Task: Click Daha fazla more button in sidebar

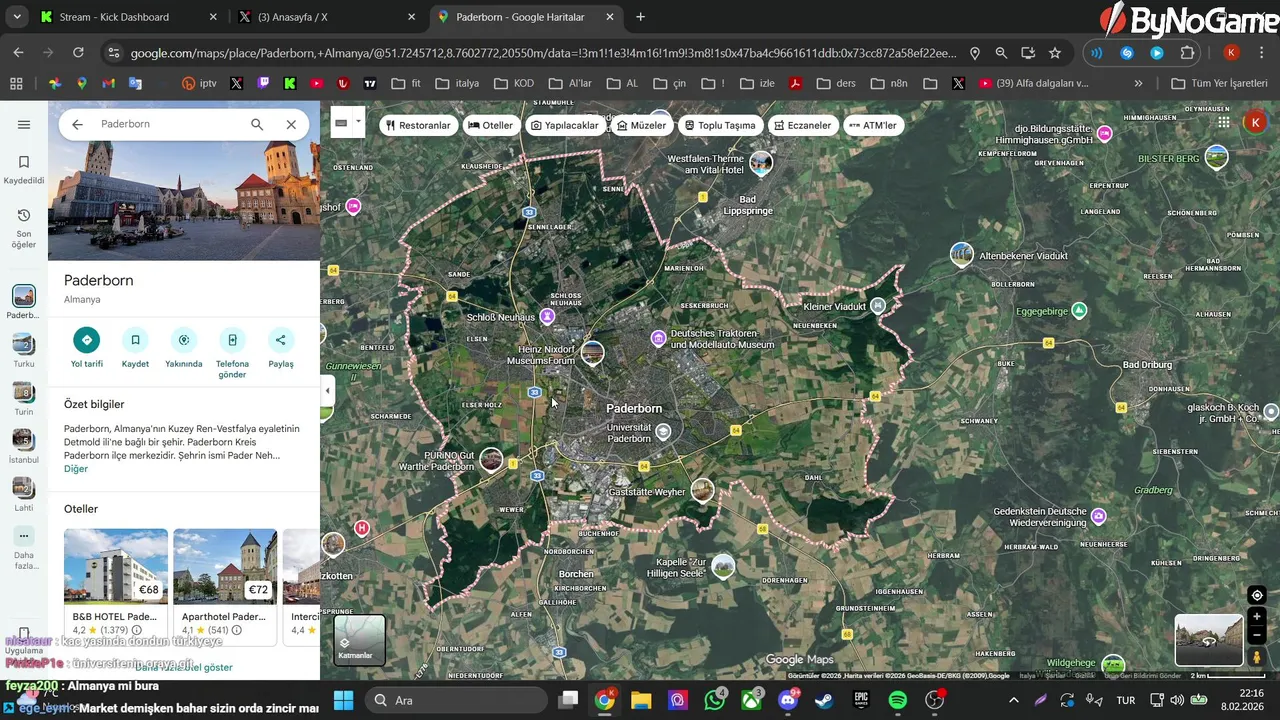Action: point(24,548)
